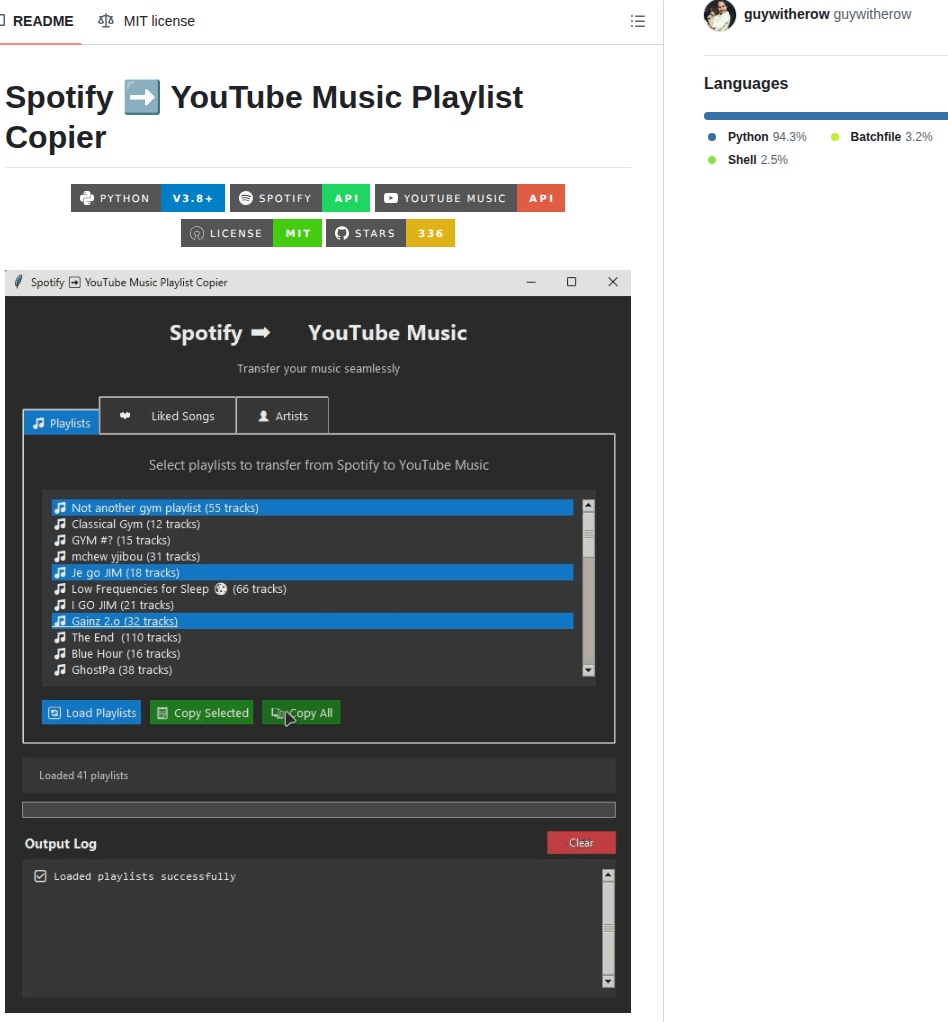
Task: Maximize the Playlist Copier window
Action: click(572, 282)
